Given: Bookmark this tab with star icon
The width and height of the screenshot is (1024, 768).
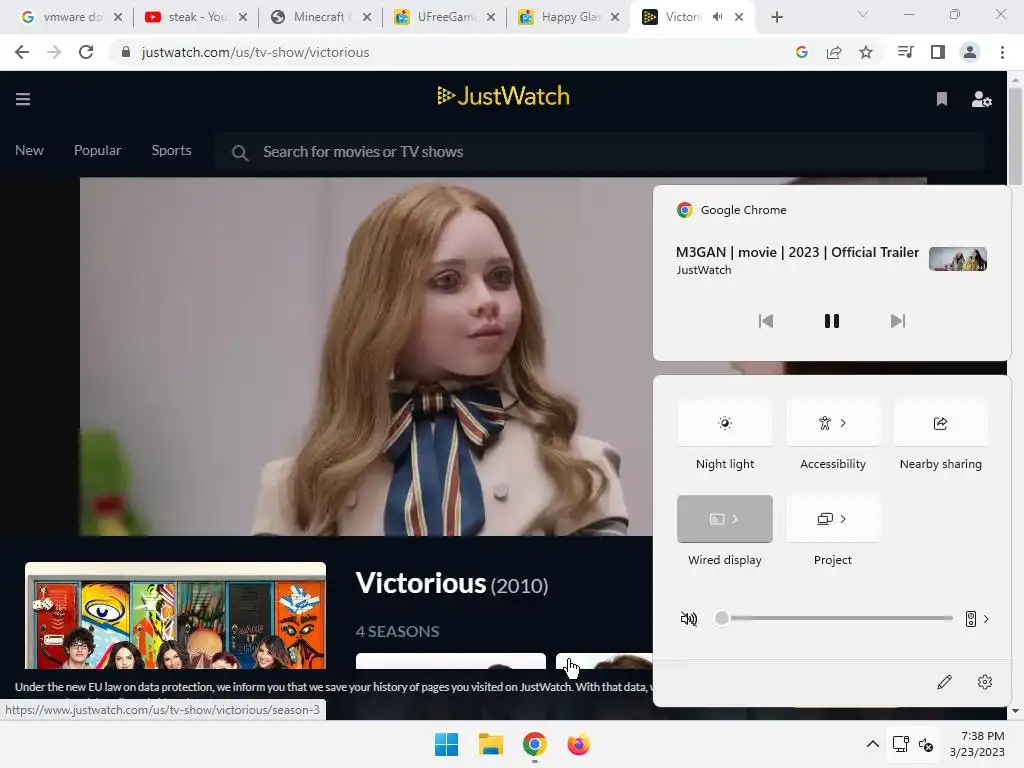Looking at the screenshot, I should [865, 52].
